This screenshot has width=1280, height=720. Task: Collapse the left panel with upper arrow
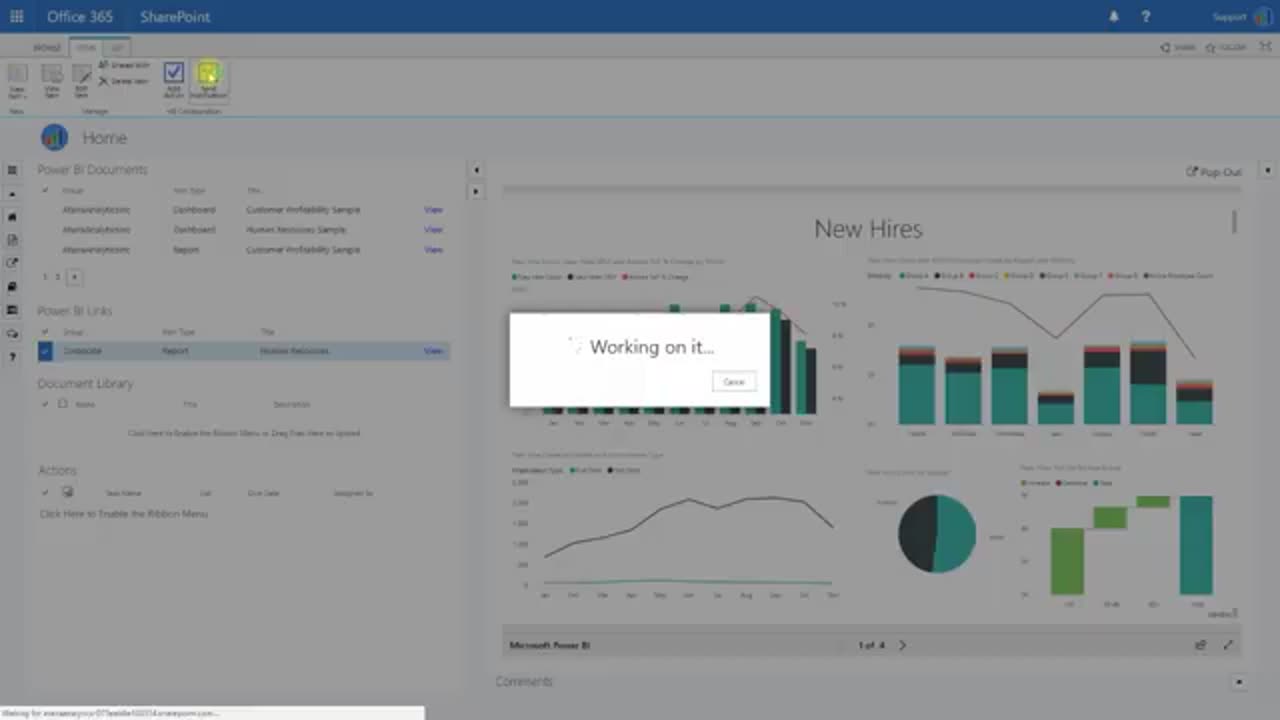pos(476,170)
